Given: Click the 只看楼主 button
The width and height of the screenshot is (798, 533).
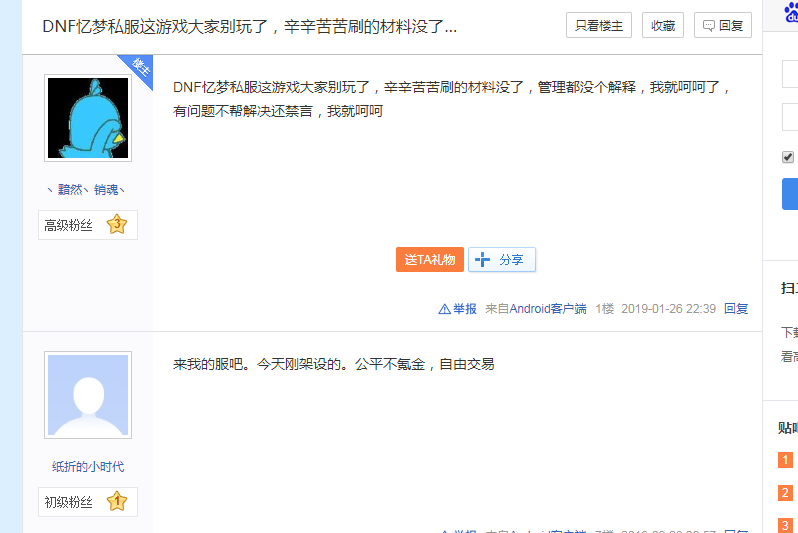Looking at the screenshot, I should [598, 26].
